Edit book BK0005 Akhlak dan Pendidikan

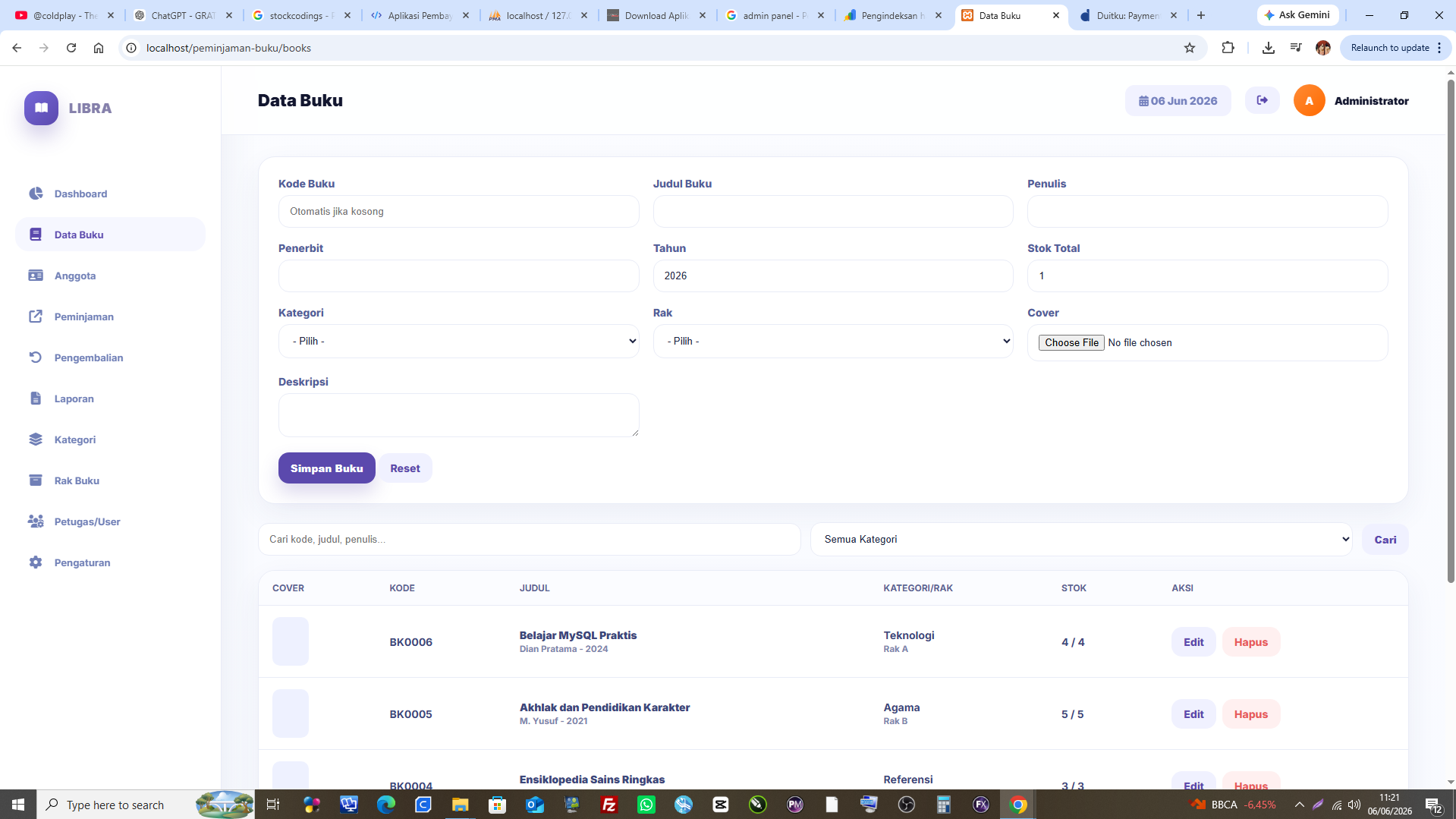click(x=1193, y=714)
